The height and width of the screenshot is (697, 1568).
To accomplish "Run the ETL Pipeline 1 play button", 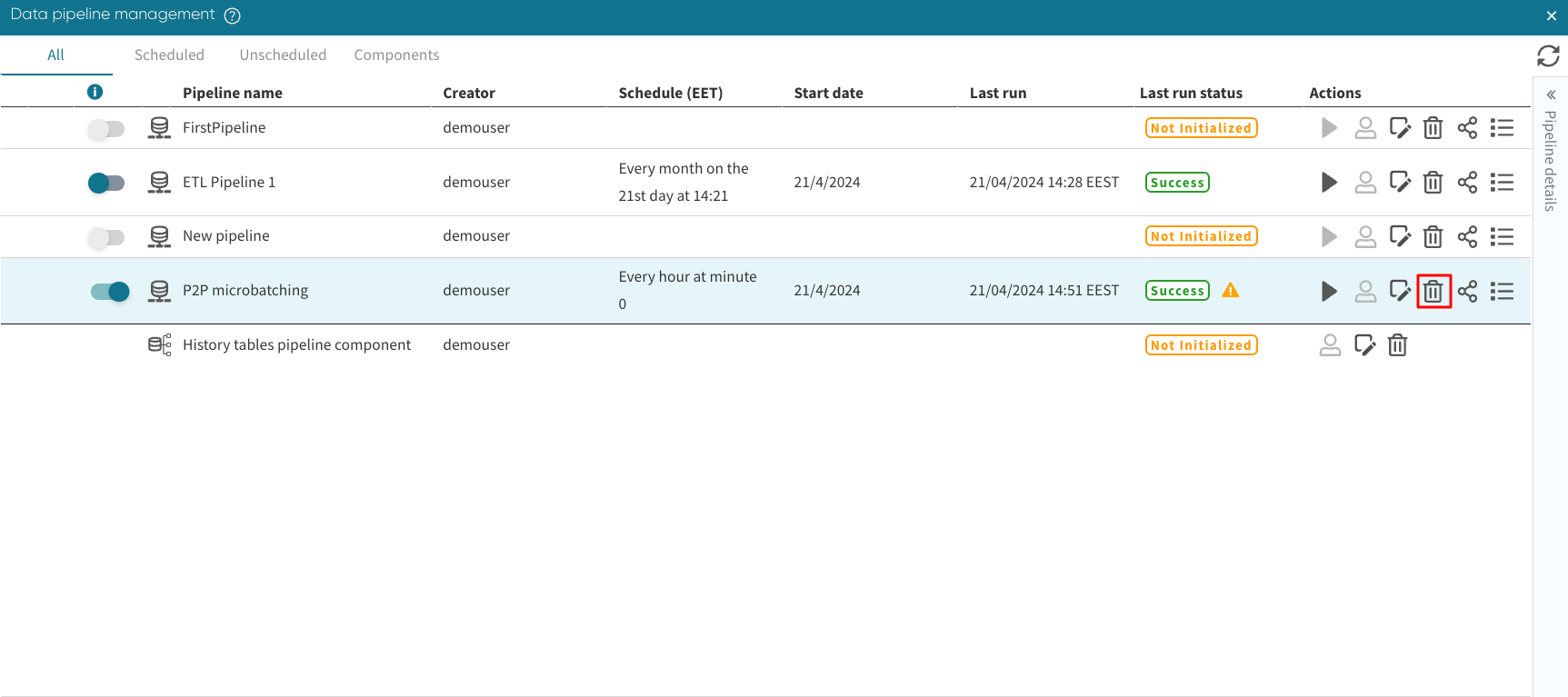I will [x=1329, y=183].
